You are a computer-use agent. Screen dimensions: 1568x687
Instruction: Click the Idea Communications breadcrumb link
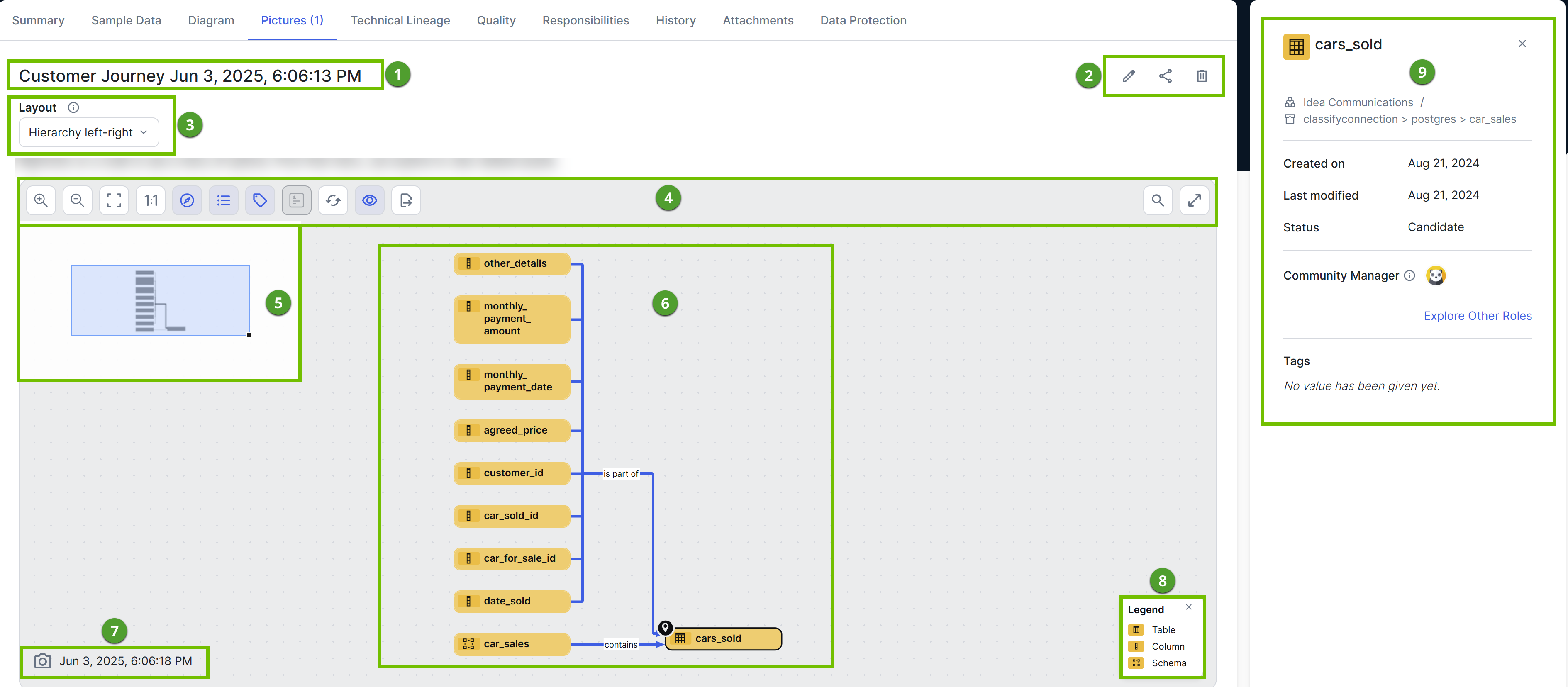click(x=1357, y=102)
